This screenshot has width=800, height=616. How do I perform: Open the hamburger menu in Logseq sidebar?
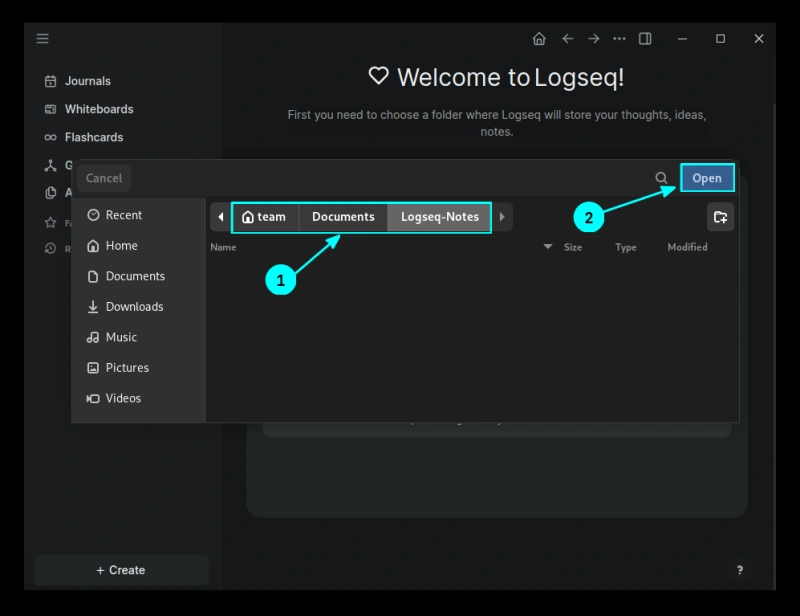point(42,39)
